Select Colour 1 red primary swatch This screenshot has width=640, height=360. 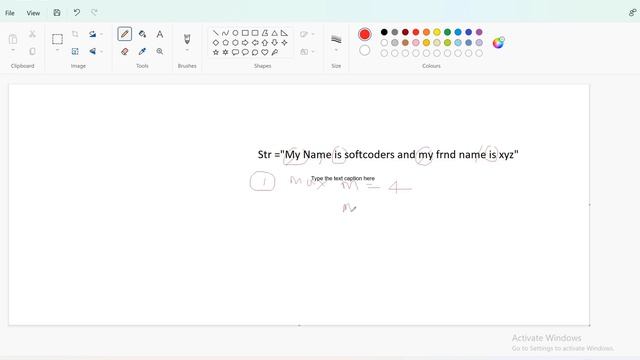tap(364, 34)
